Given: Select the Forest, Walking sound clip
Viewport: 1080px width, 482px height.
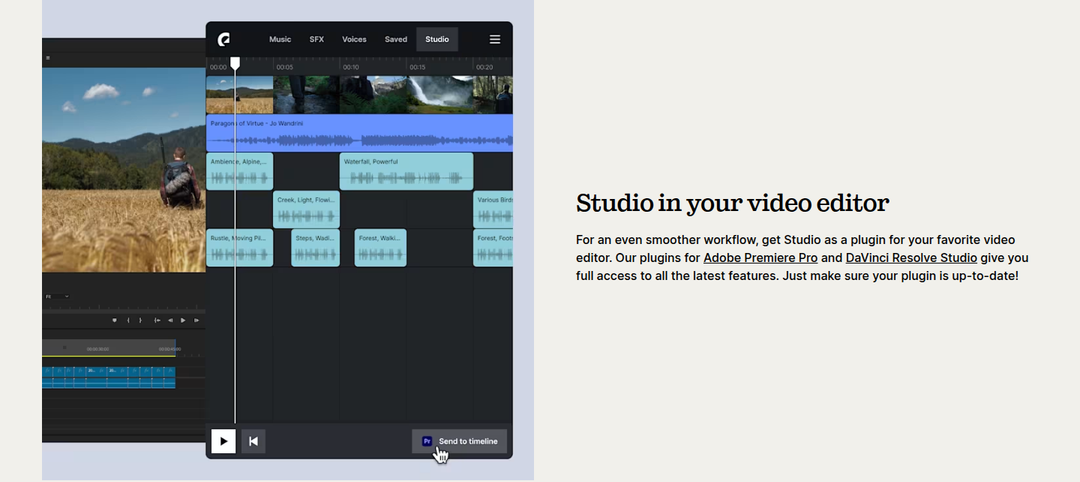Looking at the screenshot, I should pyautogui.click(x=380, y=248).
